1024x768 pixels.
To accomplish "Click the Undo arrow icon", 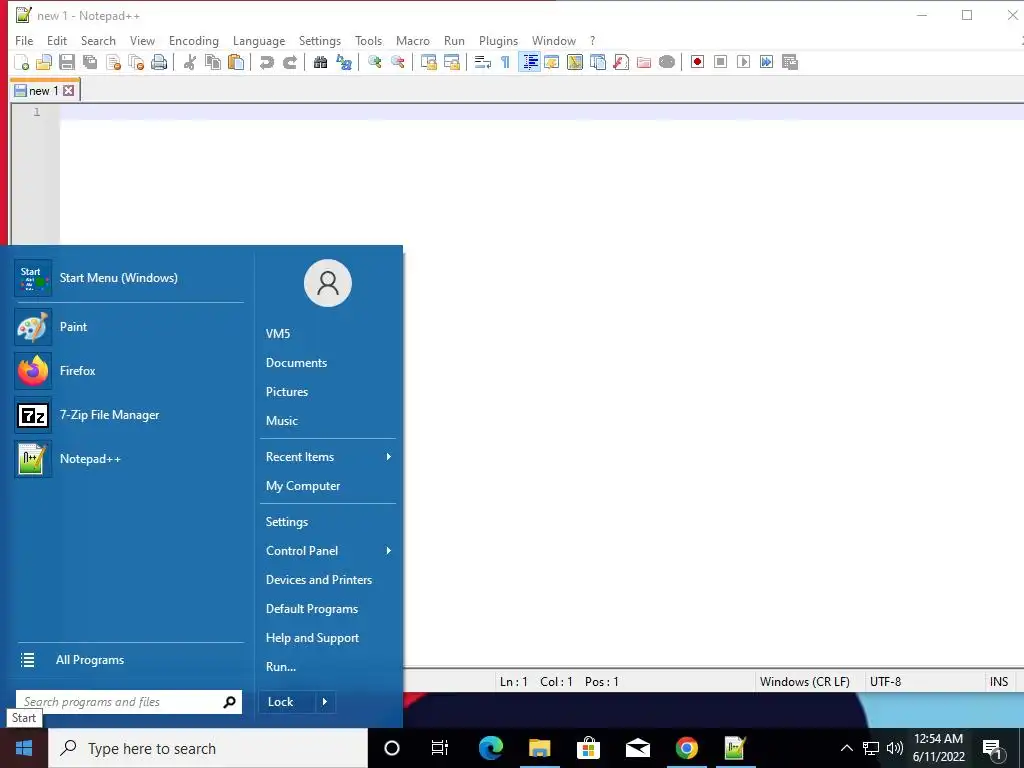I will coord(266,62).
